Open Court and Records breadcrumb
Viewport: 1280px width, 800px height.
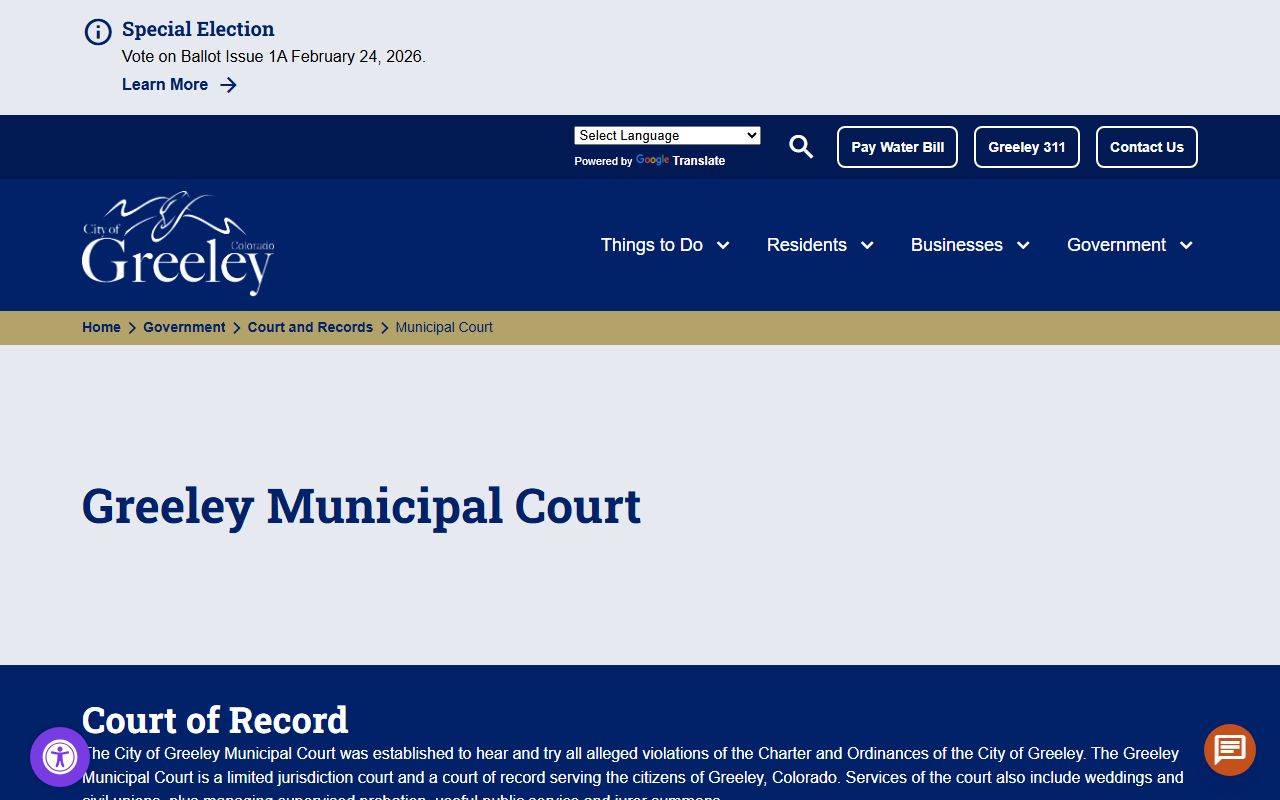point(310,327)
